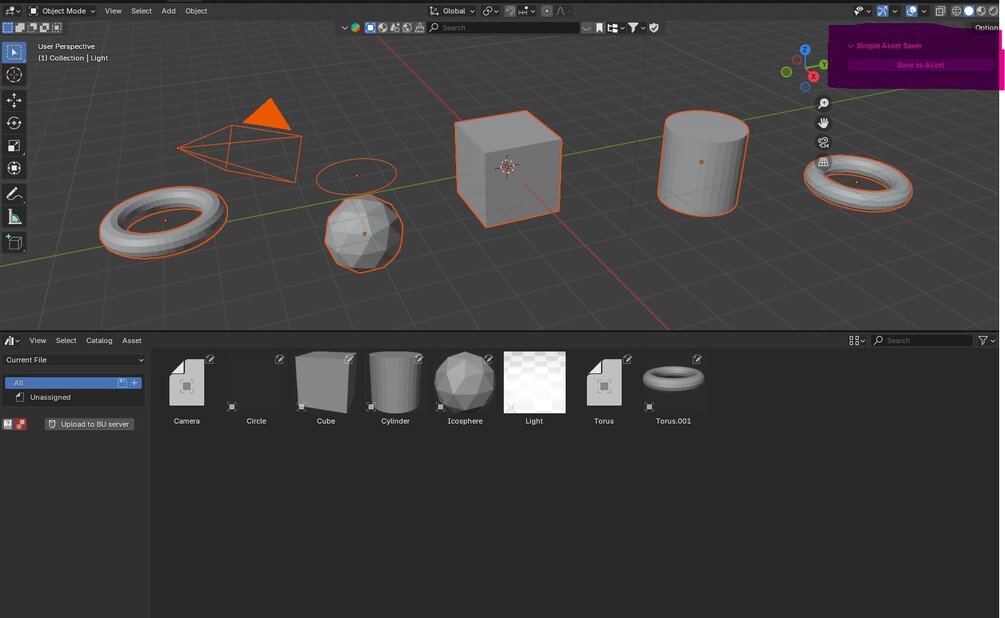Click the asset browser Search field
The height and width of the screenshot is (618, 1005).
(925, 340)
